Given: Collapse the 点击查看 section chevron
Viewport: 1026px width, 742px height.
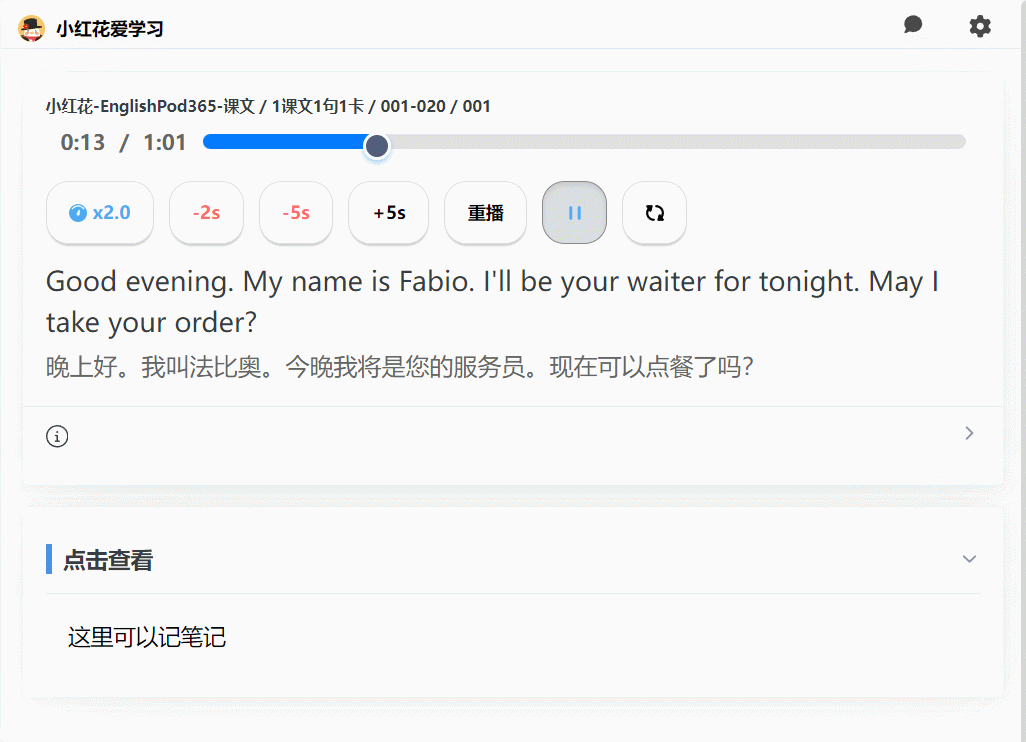Looking at the screenshot, I should [968, 559].
